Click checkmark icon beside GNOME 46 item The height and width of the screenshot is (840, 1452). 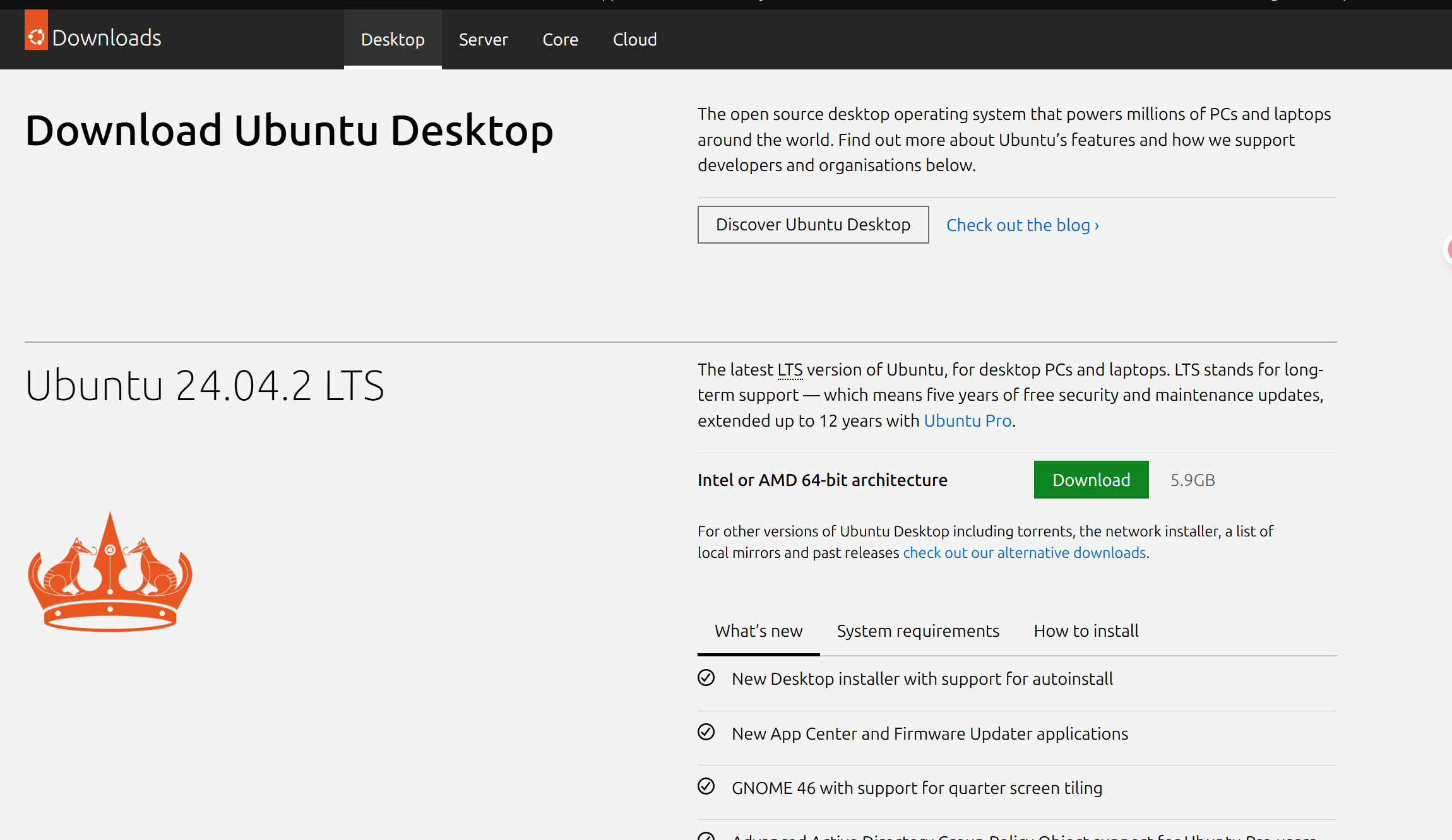tap(706, 786)
